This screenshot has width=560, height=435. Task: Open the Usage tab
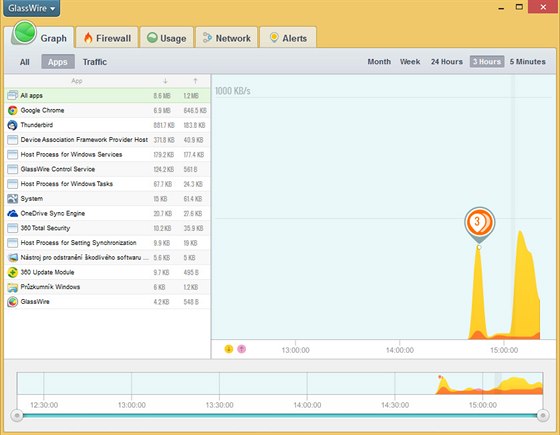(x=167, y=38)
